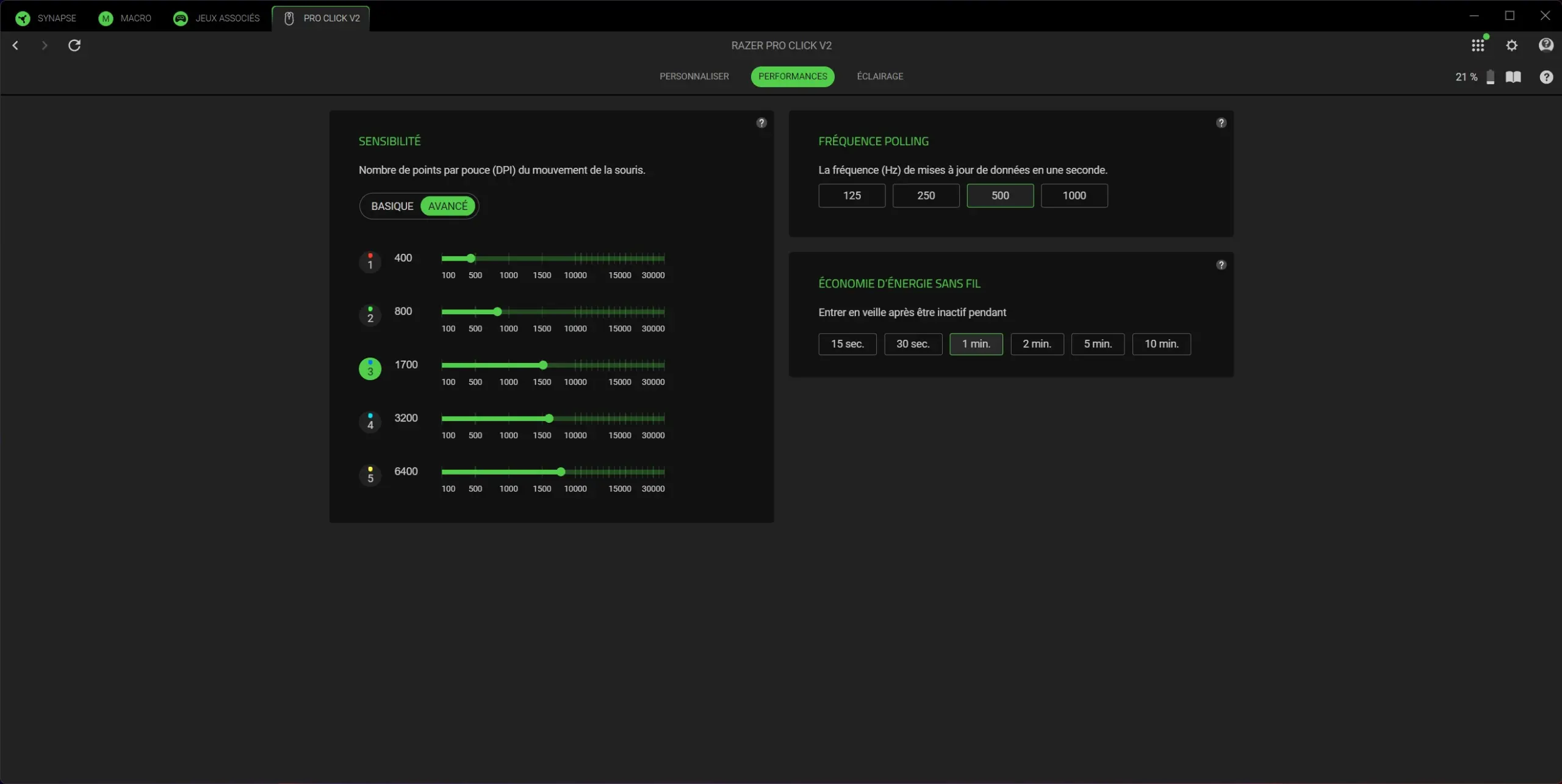Set sleep timeout to 5 min.
The height and width of the screenshot is (784, 1562).
coord(1098,344)
